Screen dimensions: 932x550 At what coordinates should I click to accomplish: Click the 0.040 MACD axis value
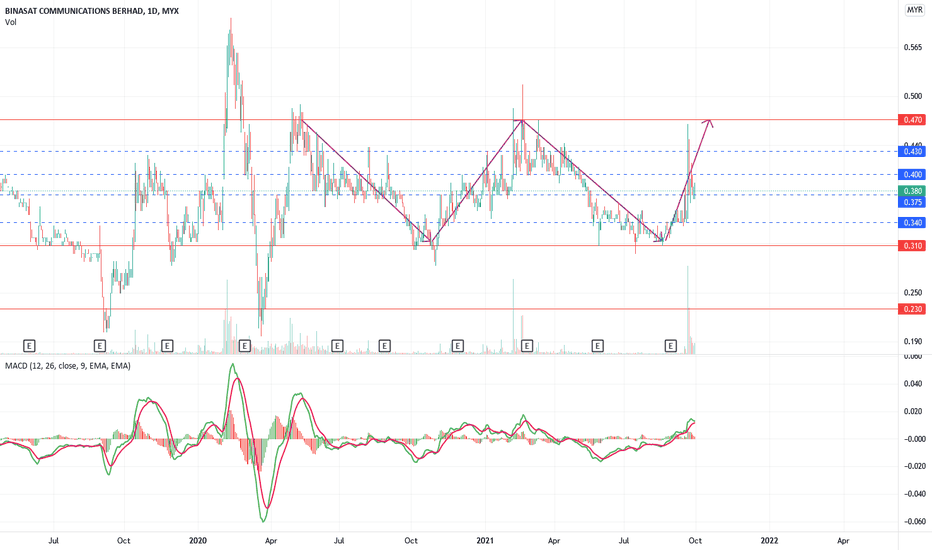click(913, 384)
